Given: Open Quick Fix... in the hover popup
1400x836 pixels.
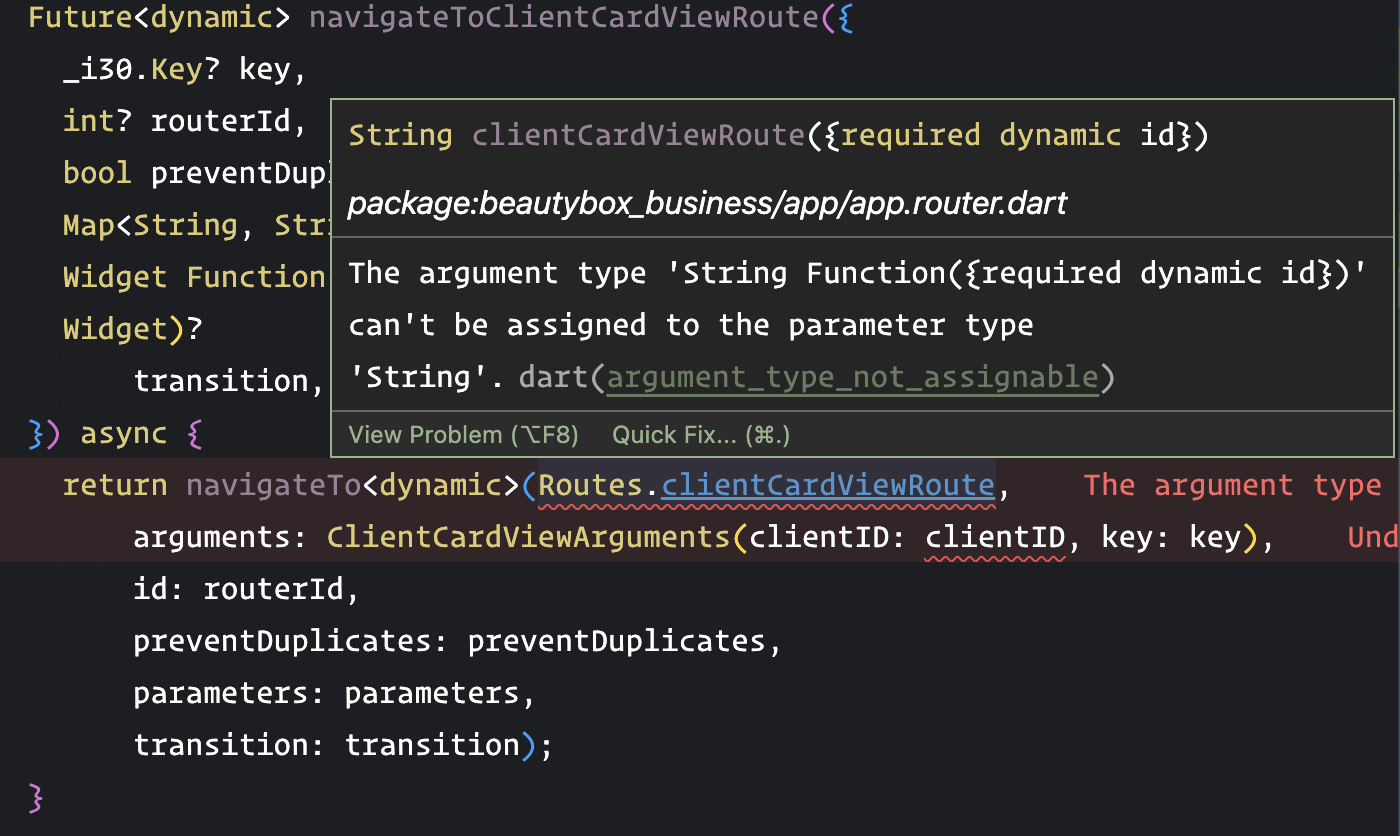Looking at the screenshot, I should 701,435.
